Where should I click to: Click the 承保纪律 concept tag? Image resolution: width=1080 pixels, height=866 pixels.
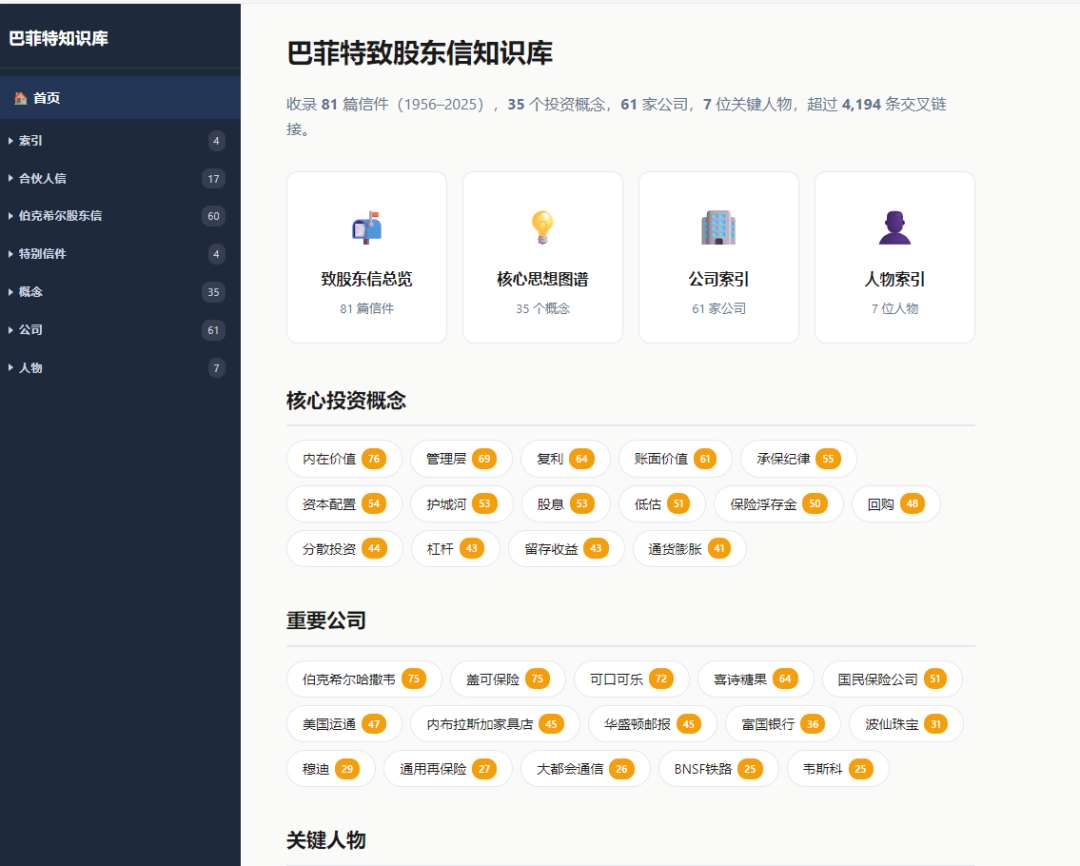click(x=798, y=459)
